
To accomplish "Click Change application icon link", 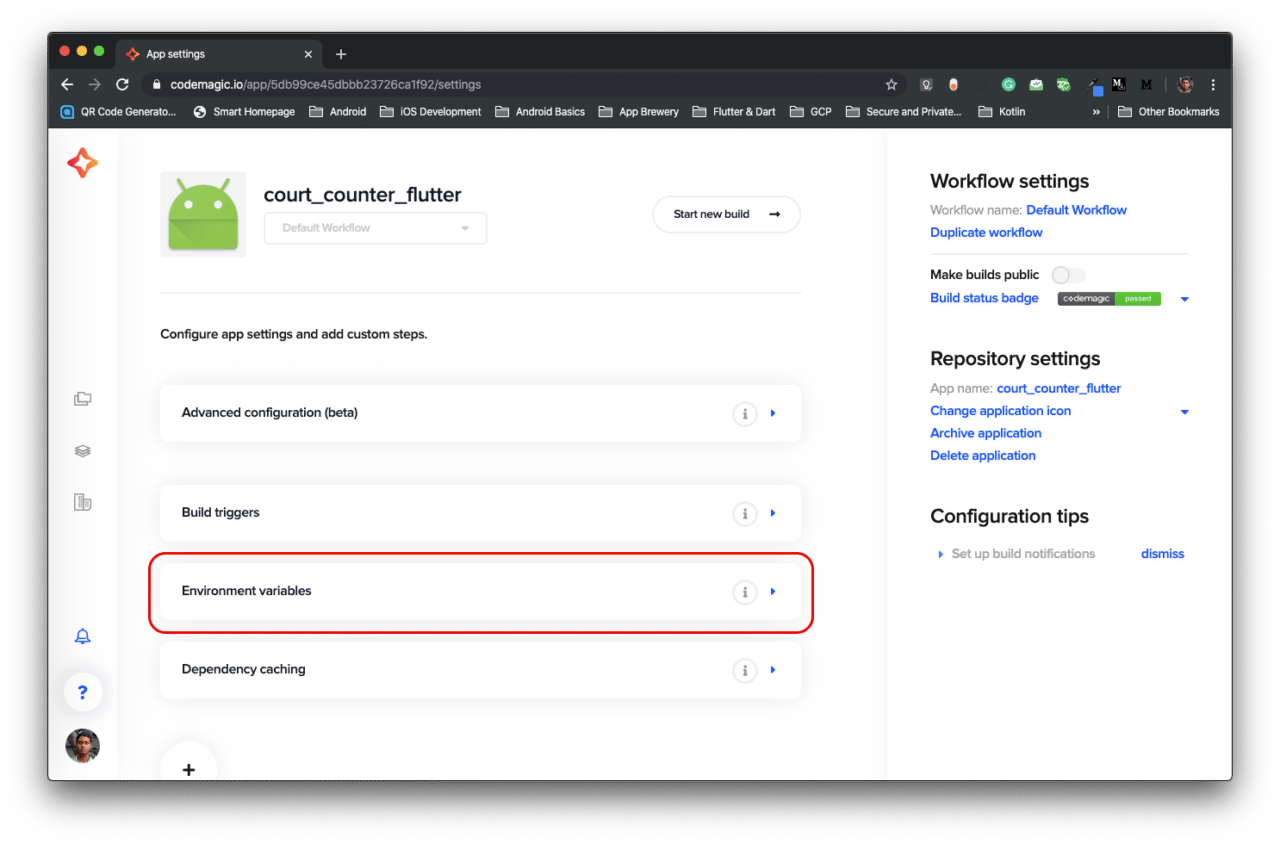I will coord(1000,411).
